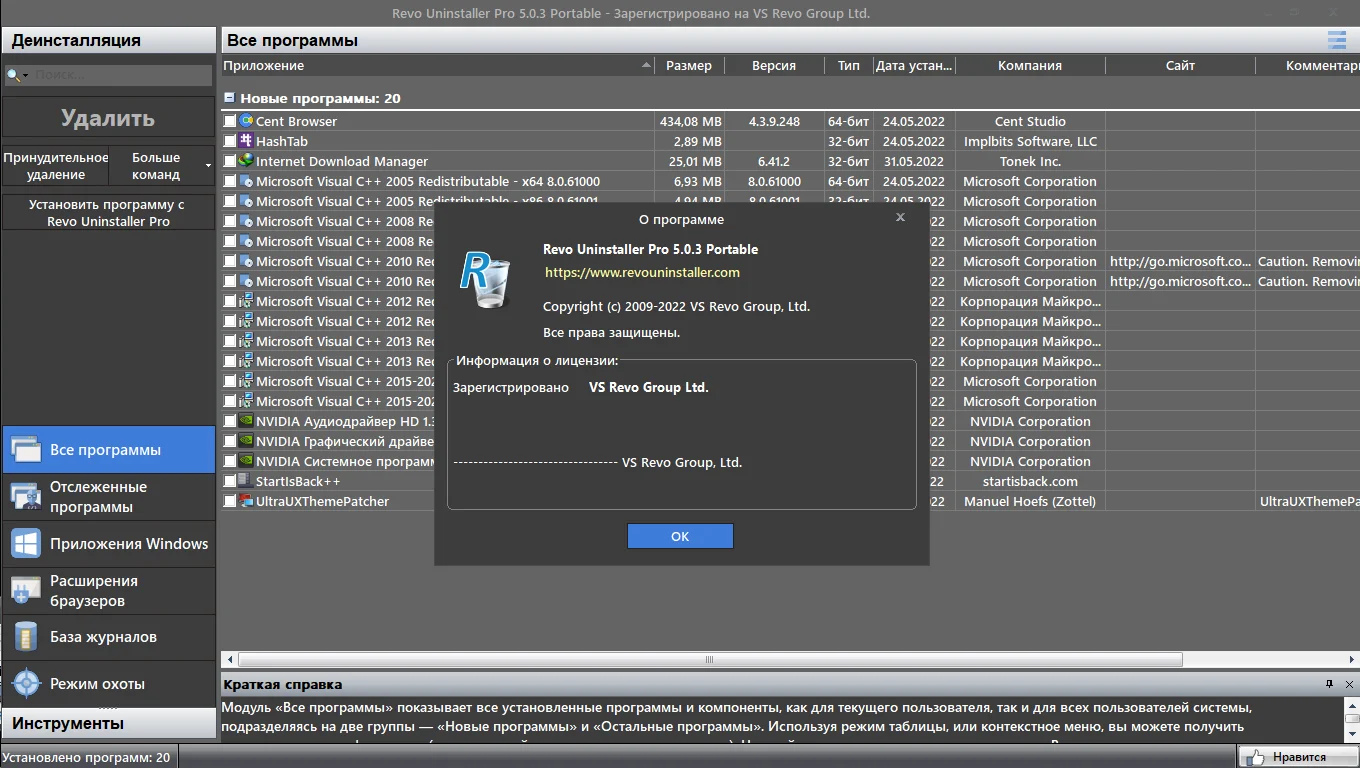The image size is (1360, 768).
Task: Click the search magnifier icon
Action: pyautogui.click(x=14, y=75)
